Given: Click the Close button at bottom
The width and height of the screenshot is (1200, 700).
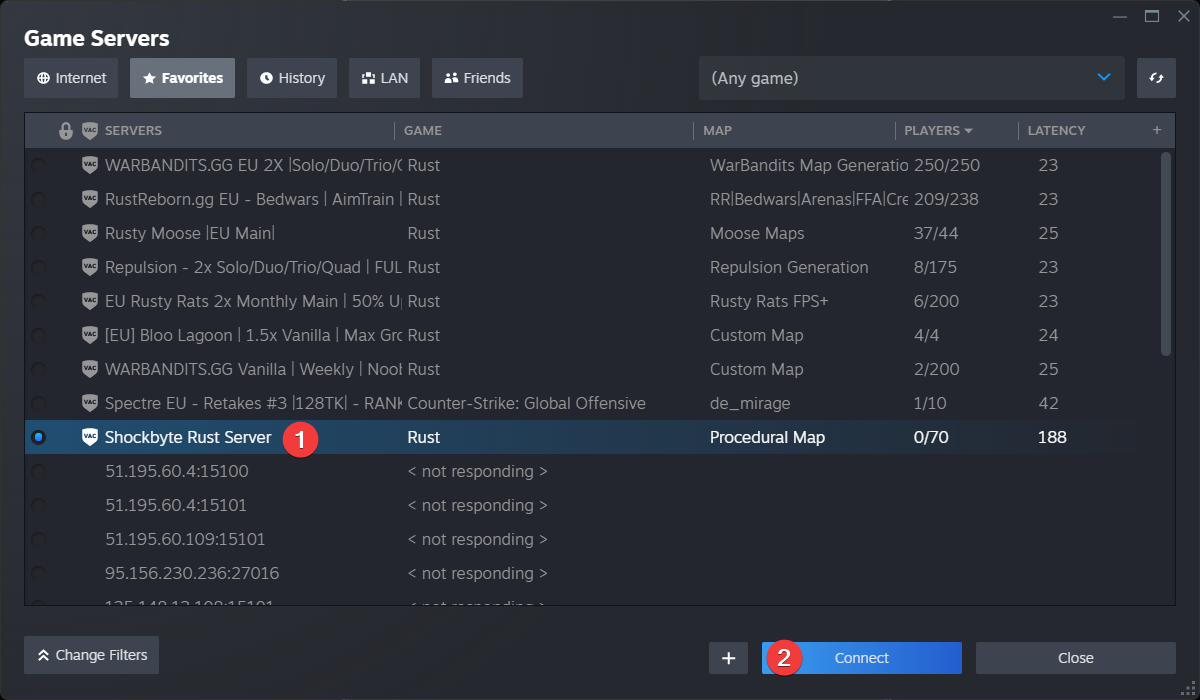Looking at the screenshot, I should click(1075, 658).
